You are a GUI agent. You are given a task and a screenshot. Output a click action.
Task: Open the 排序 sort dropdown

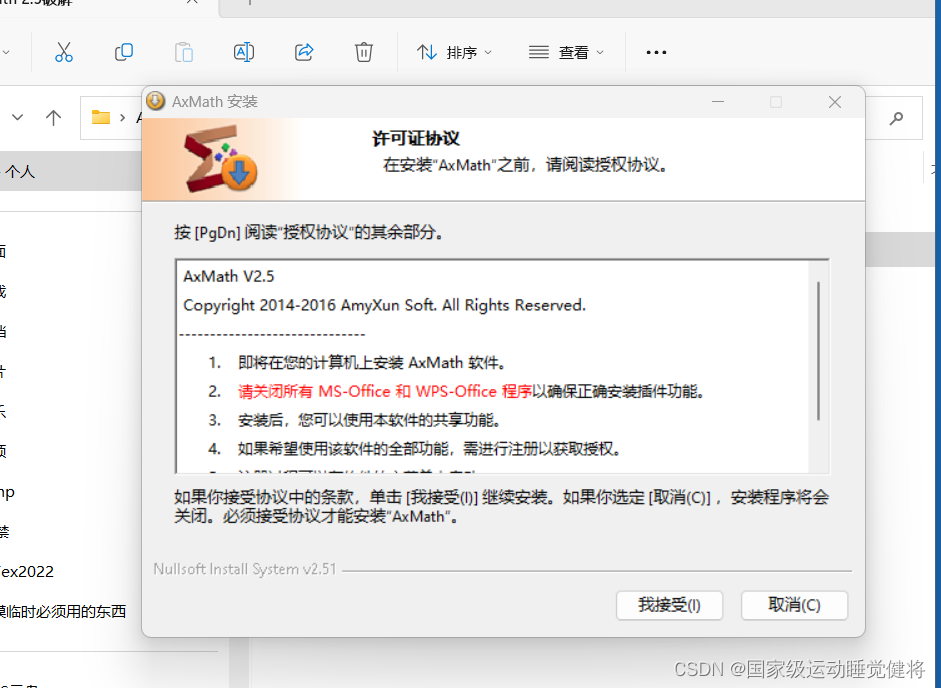coord(454,52)
